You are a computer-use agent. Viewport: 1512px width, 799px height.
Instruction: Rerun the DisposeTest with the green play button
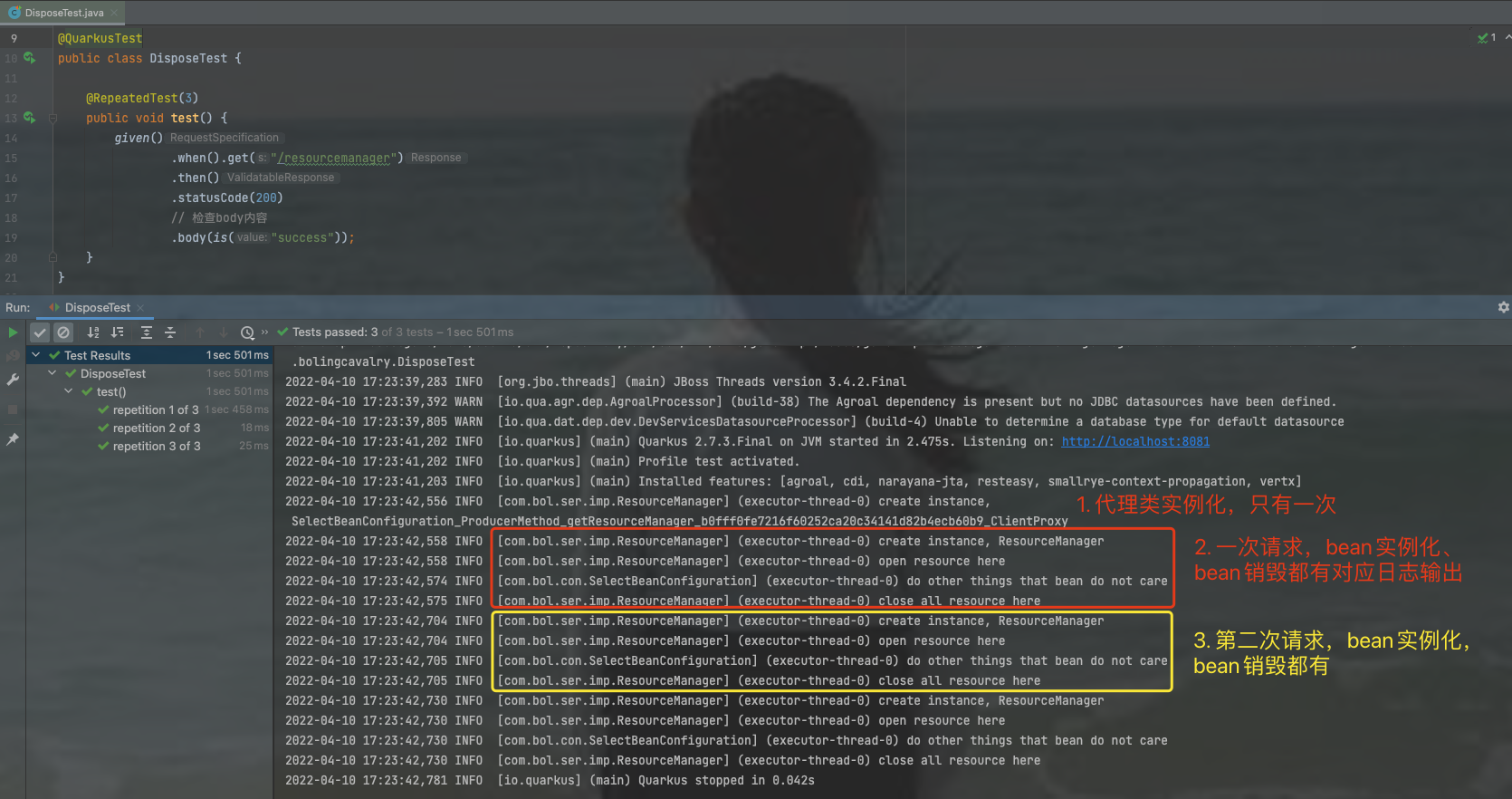13,332
